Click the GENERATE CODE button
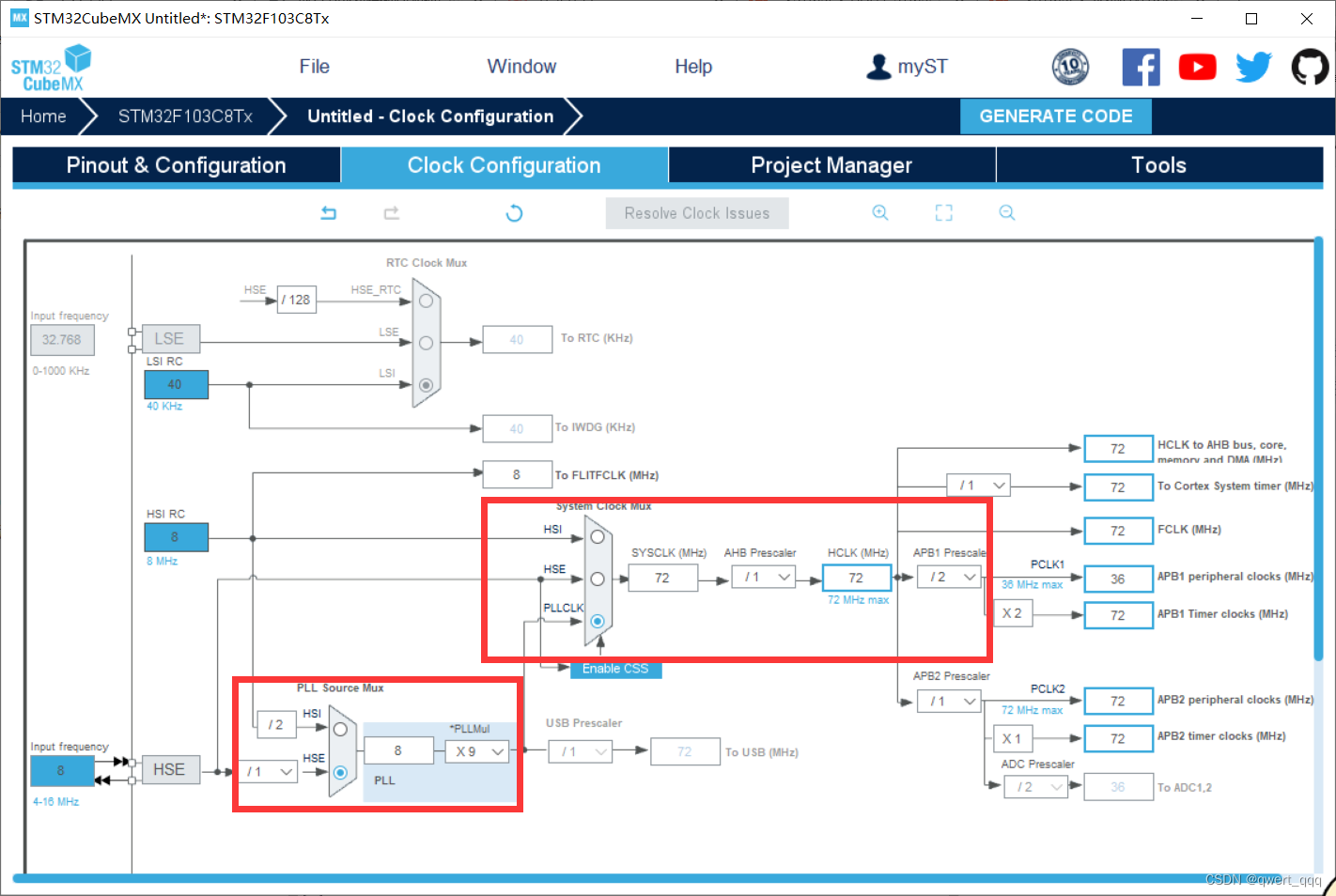1336x896 pixels. (1056, 116)
